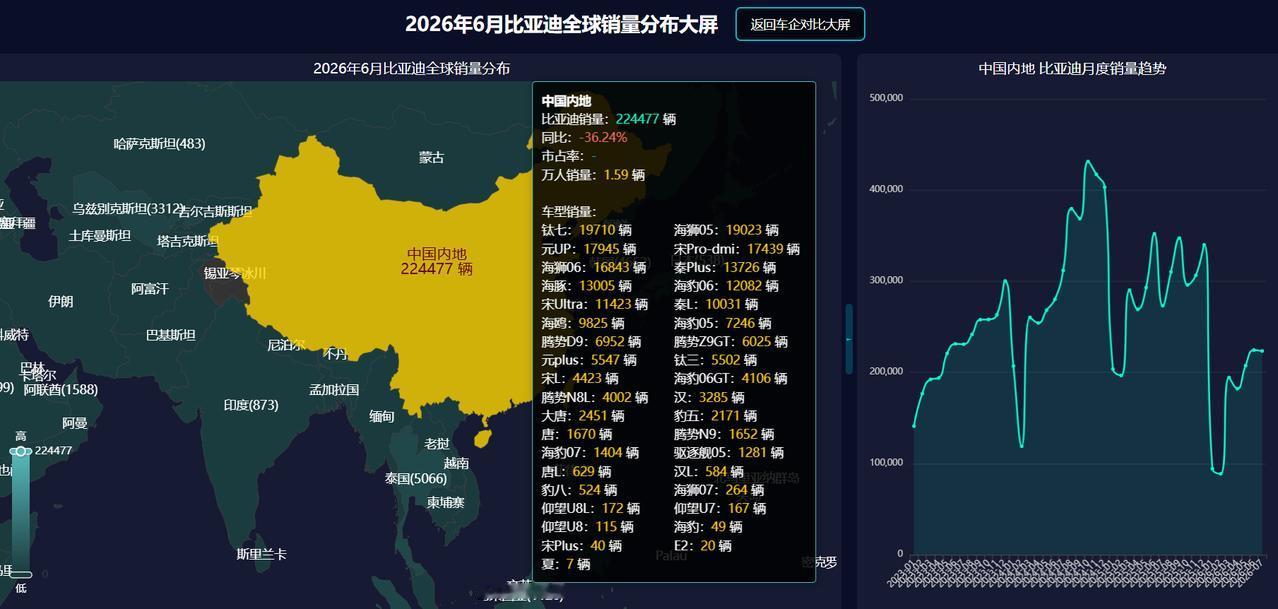
Task: Select 阿曼 on the map
Action: point(75,423)
